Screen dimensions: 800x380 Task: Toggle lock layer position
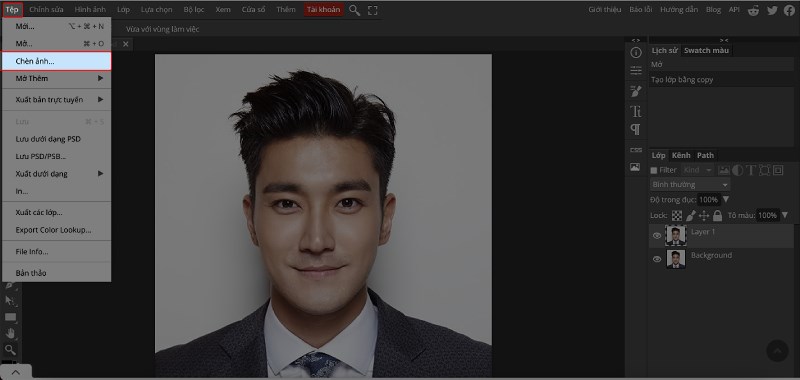point(704,215)
